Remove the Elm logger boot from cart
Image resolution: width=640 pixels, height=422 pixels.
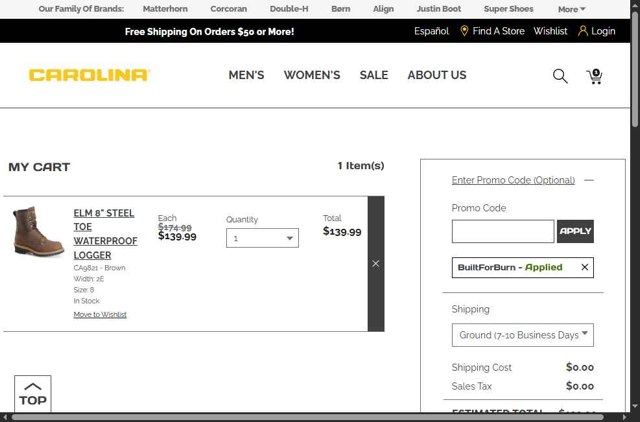(x=376, y=264)
